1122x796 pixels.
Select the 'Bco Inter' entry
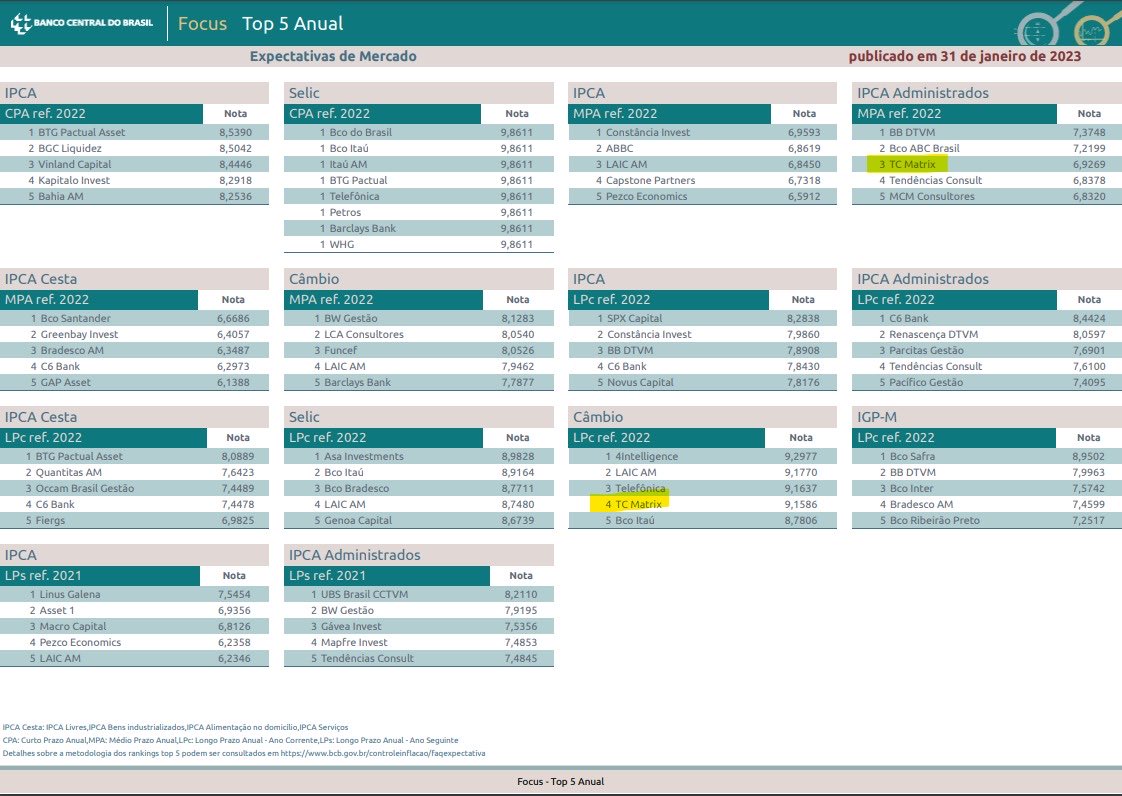(x=911, y=488)
